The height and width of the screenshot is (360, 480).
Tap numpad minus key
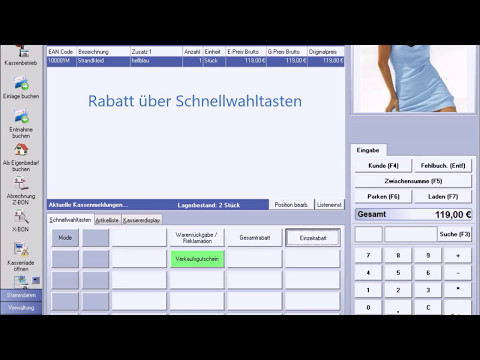tap(458, 273)
